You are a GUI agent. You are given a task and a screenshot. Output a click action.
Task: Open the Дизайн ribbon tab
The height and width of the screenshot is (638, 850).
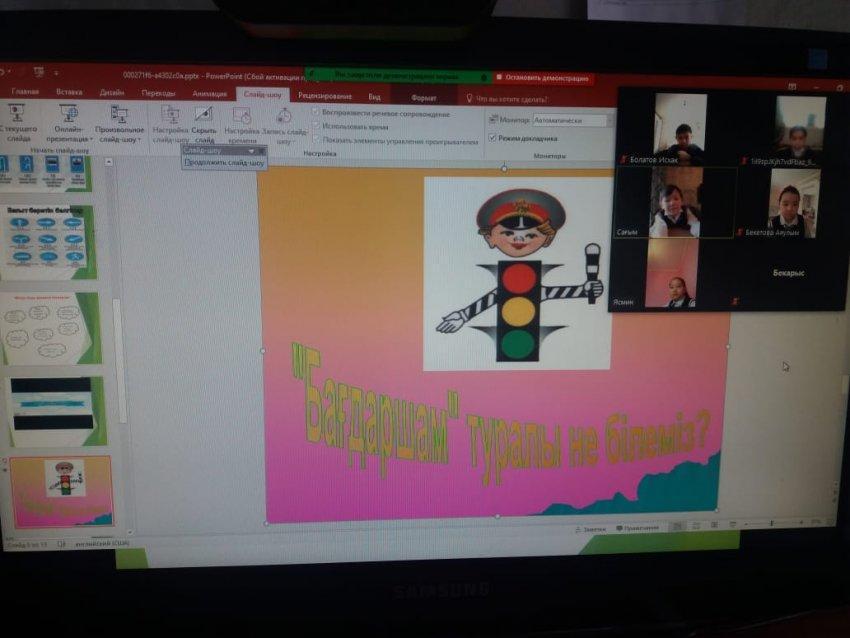coord(112,93)
